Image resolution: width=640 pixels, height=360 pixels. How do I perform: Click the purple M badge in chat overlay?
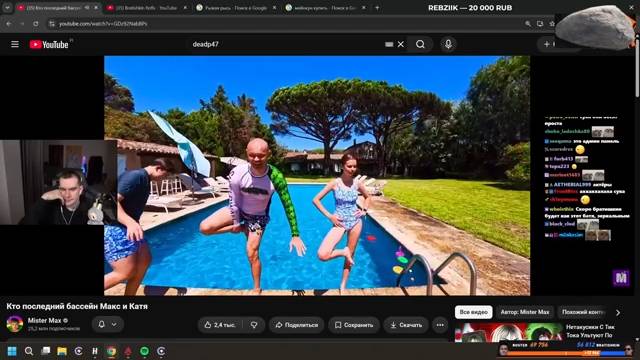621,278
